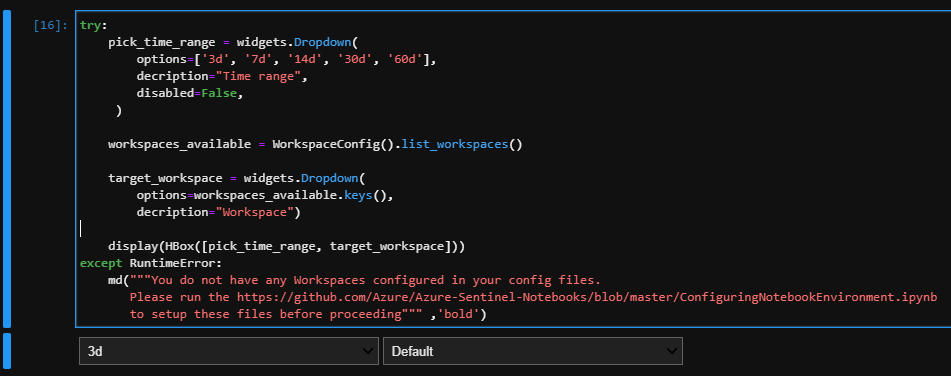Click the target_workspace assignment line

tap(238, 178)
